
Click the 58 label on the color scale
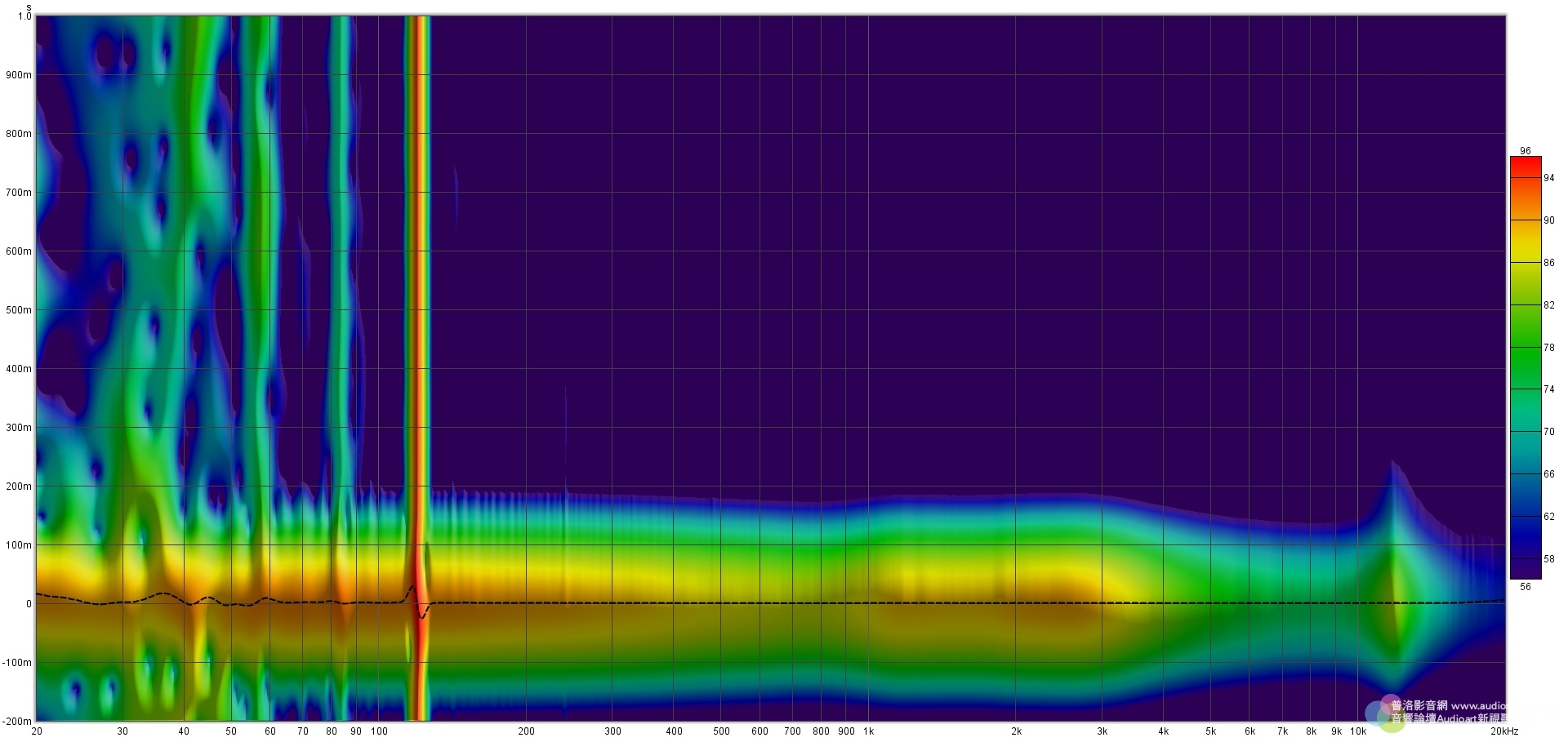click(x=1549, y=559)
